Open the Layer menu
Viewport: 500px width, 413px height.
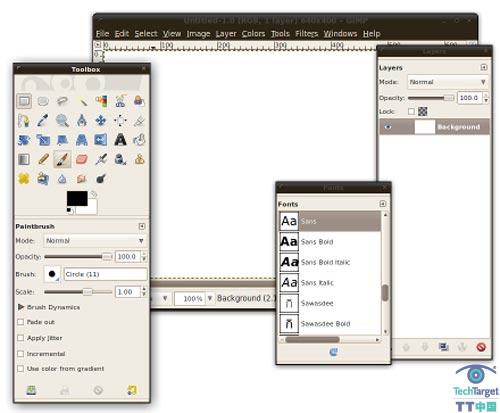coord(226,34)
